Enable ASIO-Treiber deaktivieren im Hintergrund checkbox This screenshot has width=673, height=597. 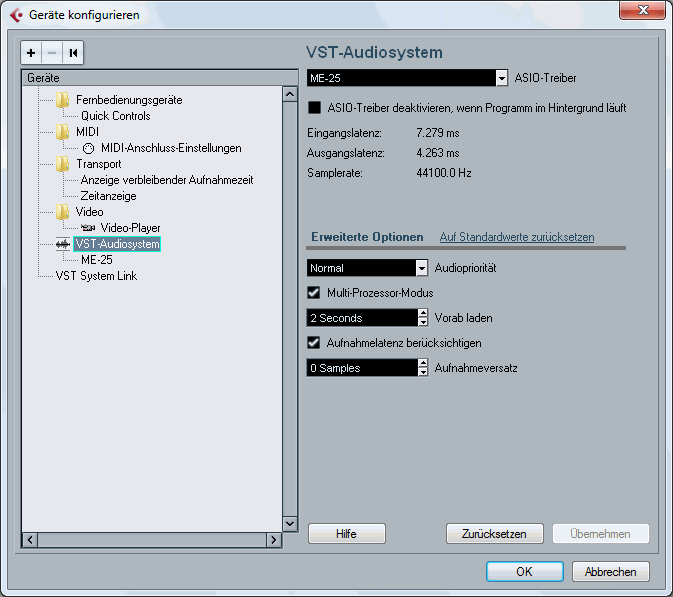click(x=314, y=107)
